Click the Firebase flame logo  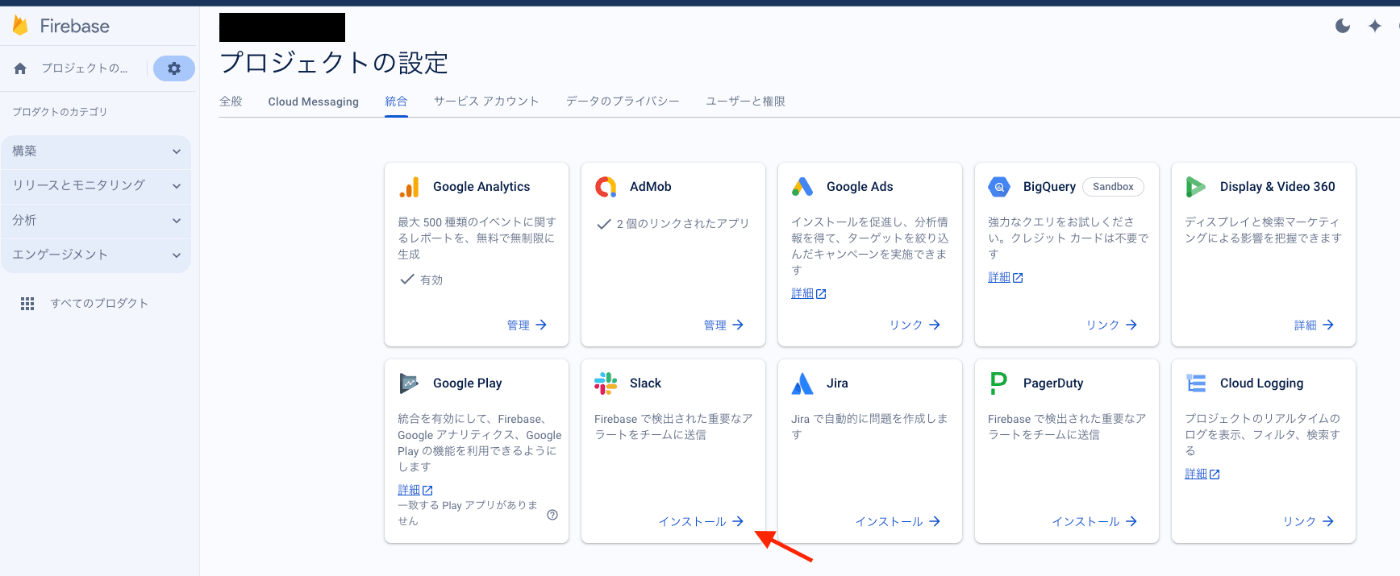click(x=20, y=26)
